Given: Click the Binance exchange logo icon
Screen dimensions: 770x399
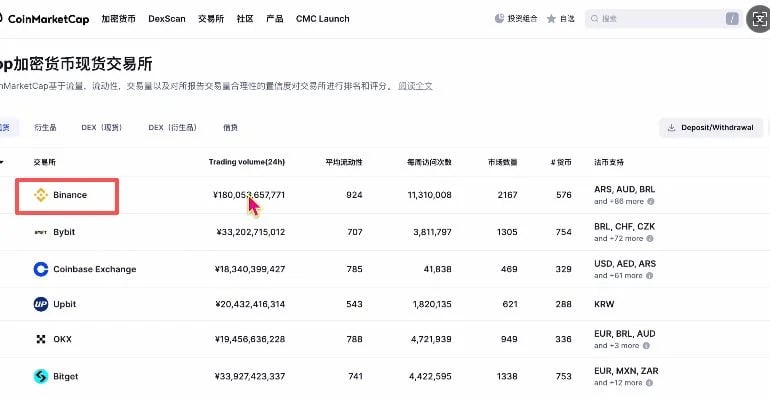Looking at the screenshot, I should click(41, 195).
